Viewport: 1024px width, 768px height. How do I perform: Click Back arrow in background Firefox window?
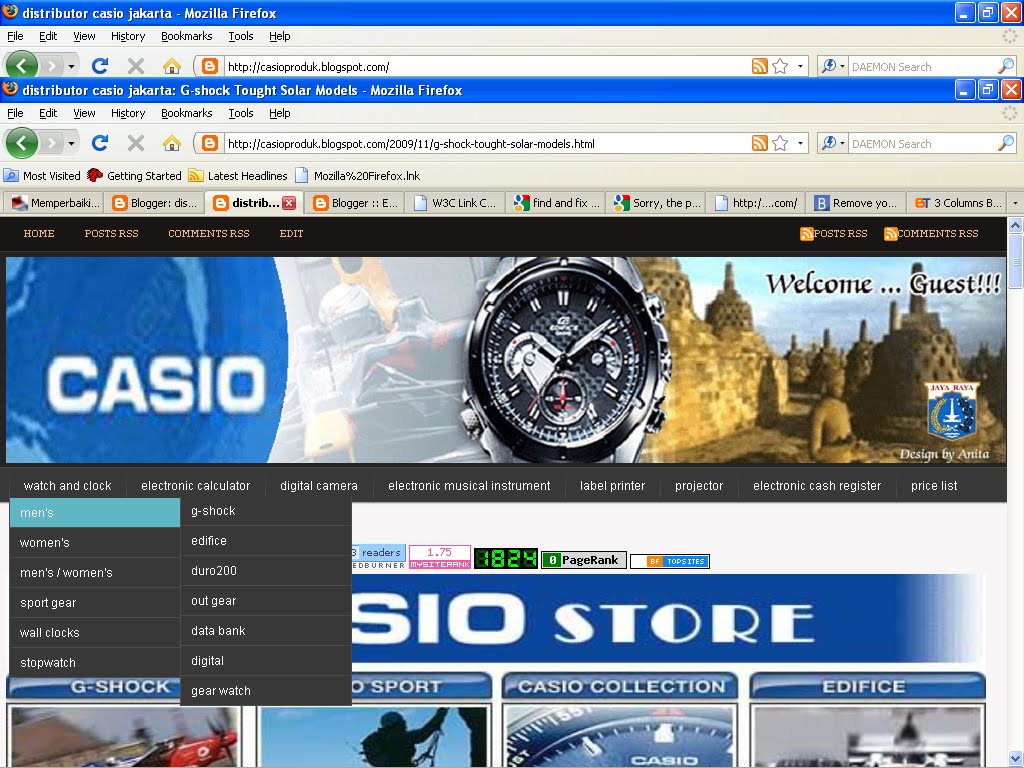pos(22,65)
